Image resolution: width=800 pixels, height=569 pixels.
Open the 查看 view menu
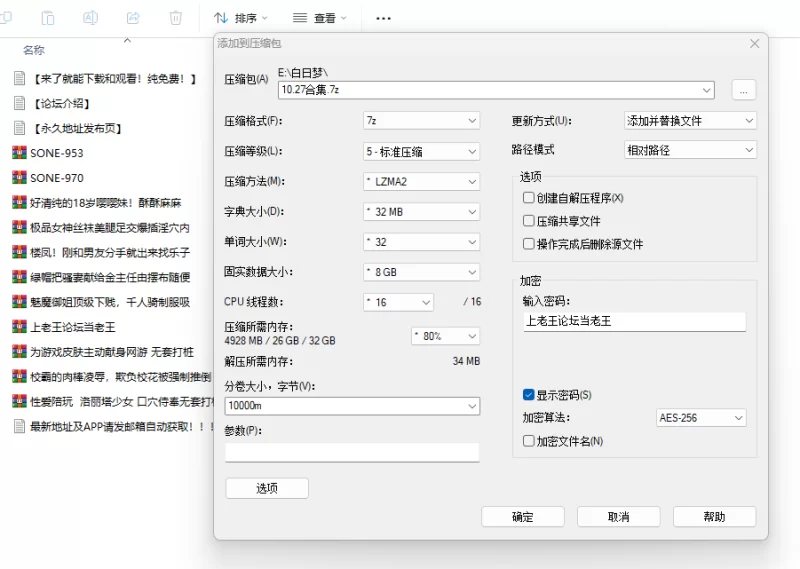319,18
